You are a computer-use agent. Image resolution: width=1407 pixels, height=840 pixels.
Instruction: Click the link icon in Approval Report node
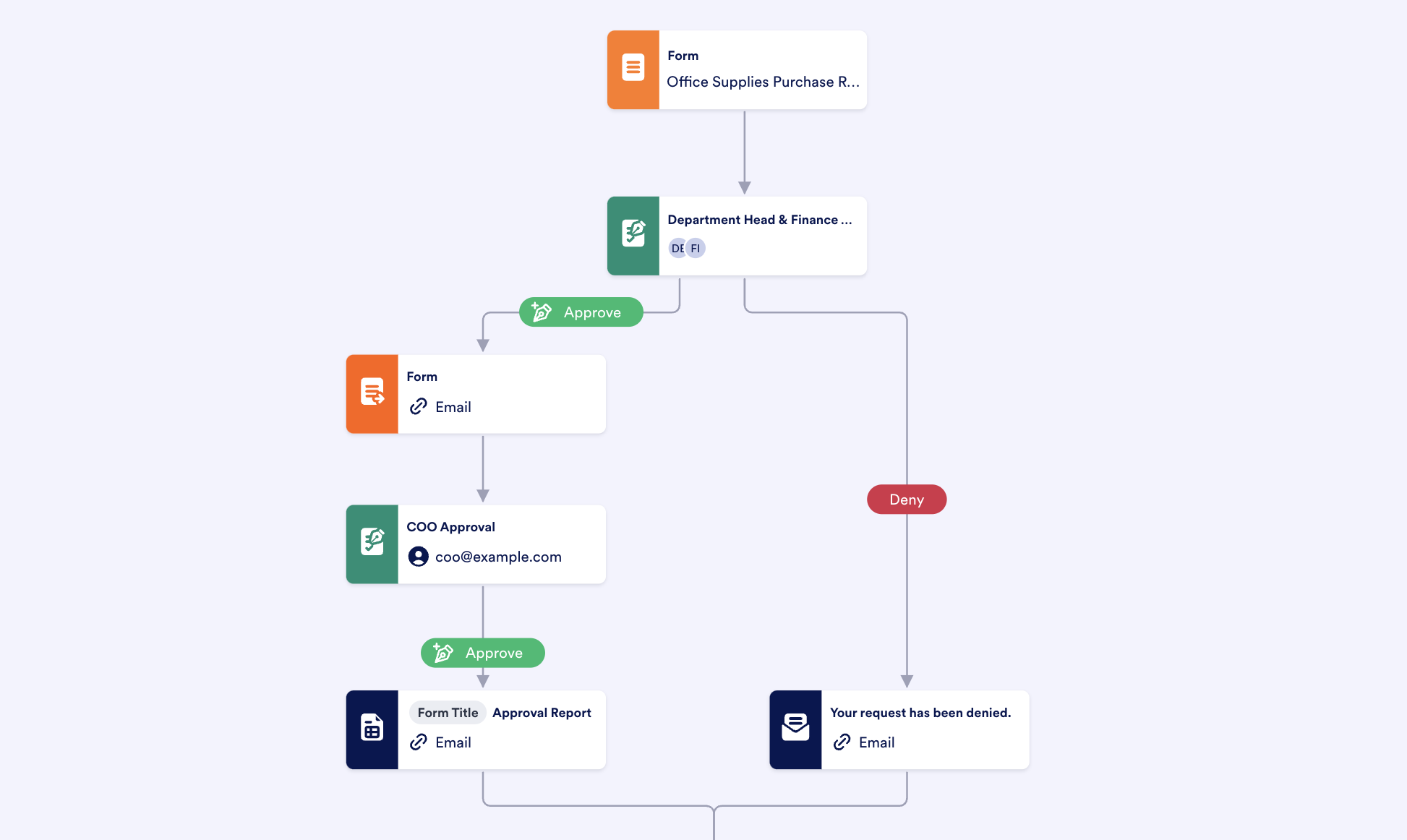(419, 742)
